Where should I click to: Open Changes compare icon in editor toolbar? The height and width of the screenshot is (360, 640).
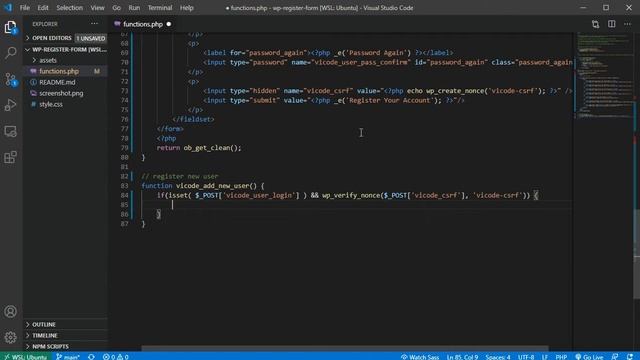(596, 24)
